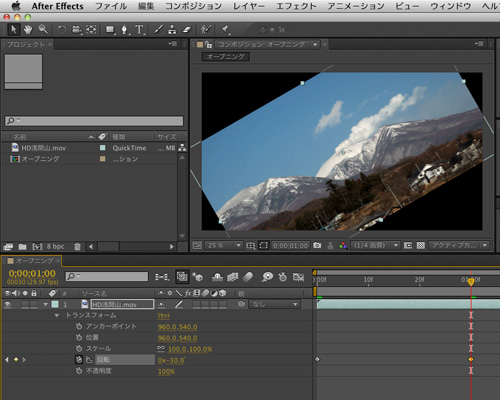Image resolution: width=500 pixels, height=400 pixels.
Task: Collapse the トランスフォーム property group
Action: 57,315
